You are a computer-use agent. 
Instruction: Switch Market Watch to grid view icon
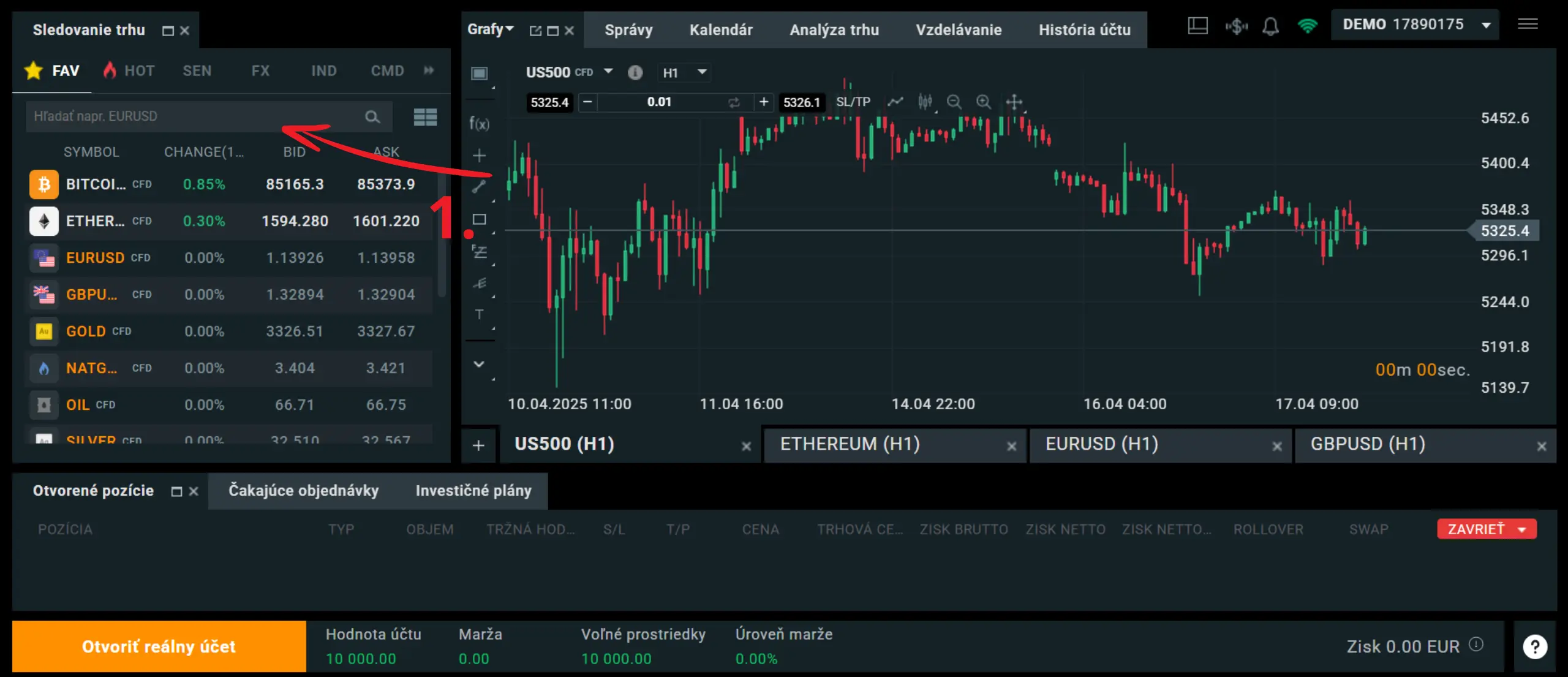425,116
